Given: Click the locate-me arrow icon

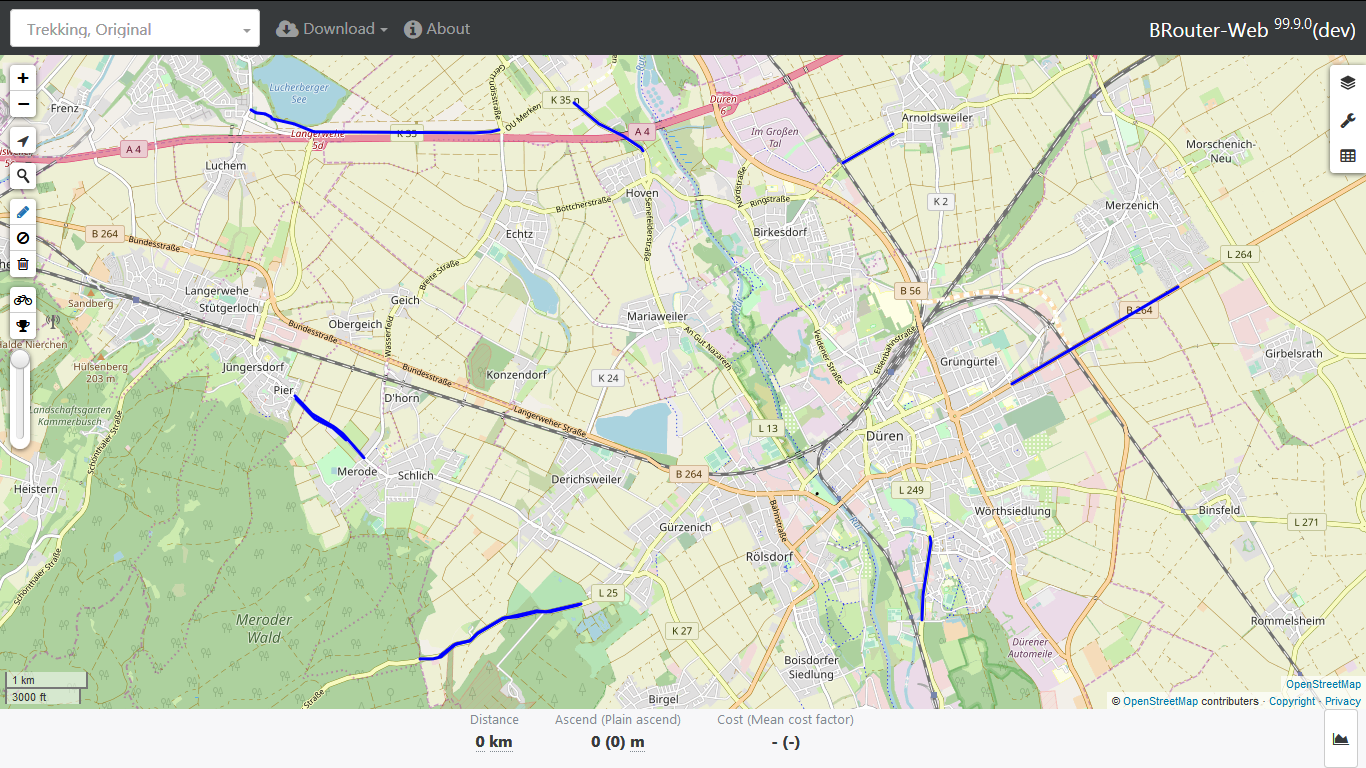Looking at the screenshot, I should 23,141.
